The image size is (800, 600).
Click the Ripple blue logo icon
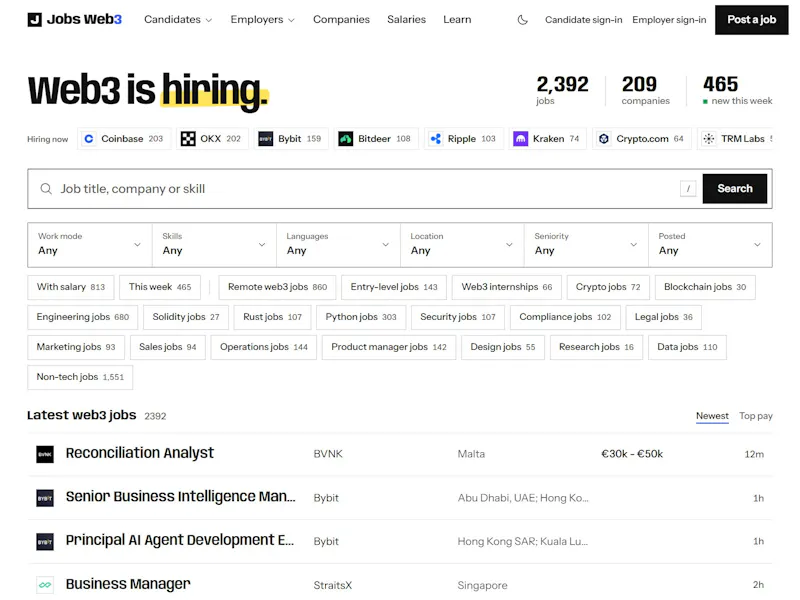coord(435,139)
